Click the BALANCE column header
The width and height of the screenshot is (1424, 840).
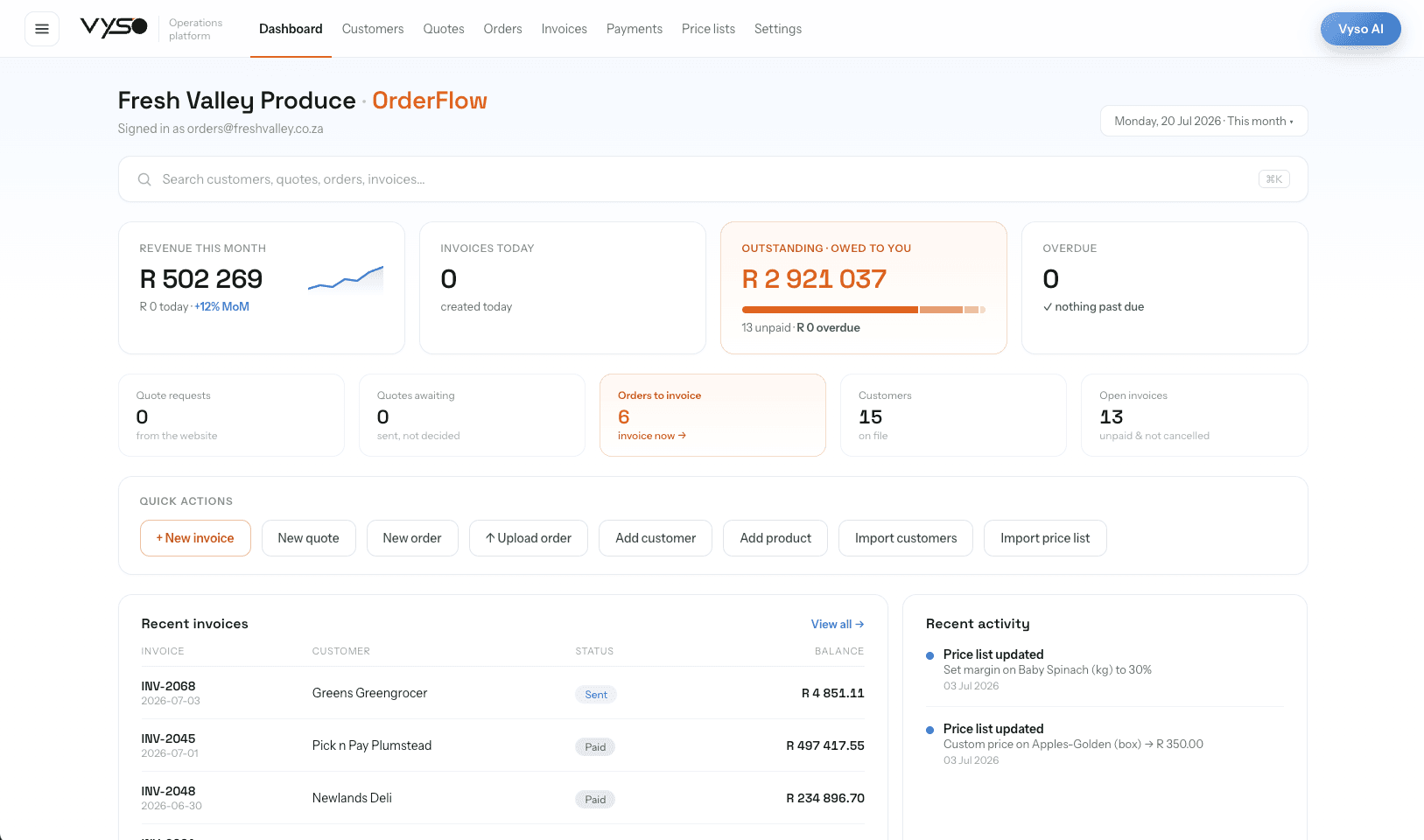[839, 651]
